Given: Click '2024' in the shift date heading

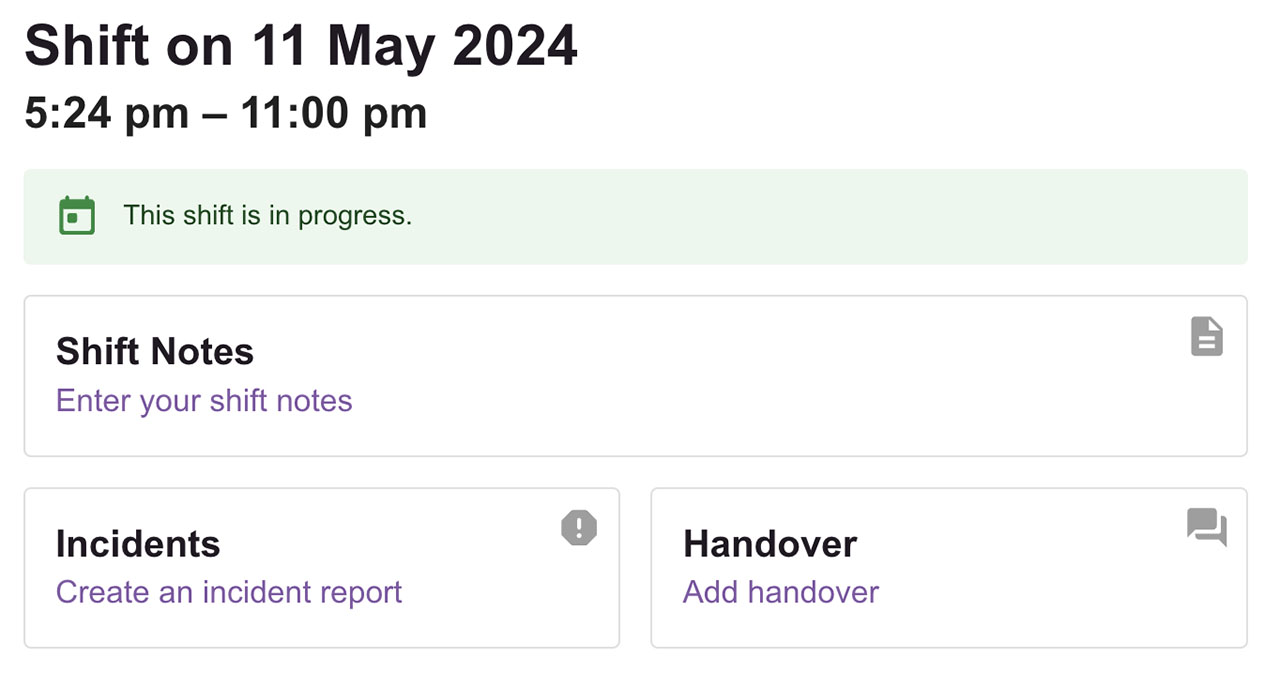Looking at the screenshot, I should [x=515, y=46].
